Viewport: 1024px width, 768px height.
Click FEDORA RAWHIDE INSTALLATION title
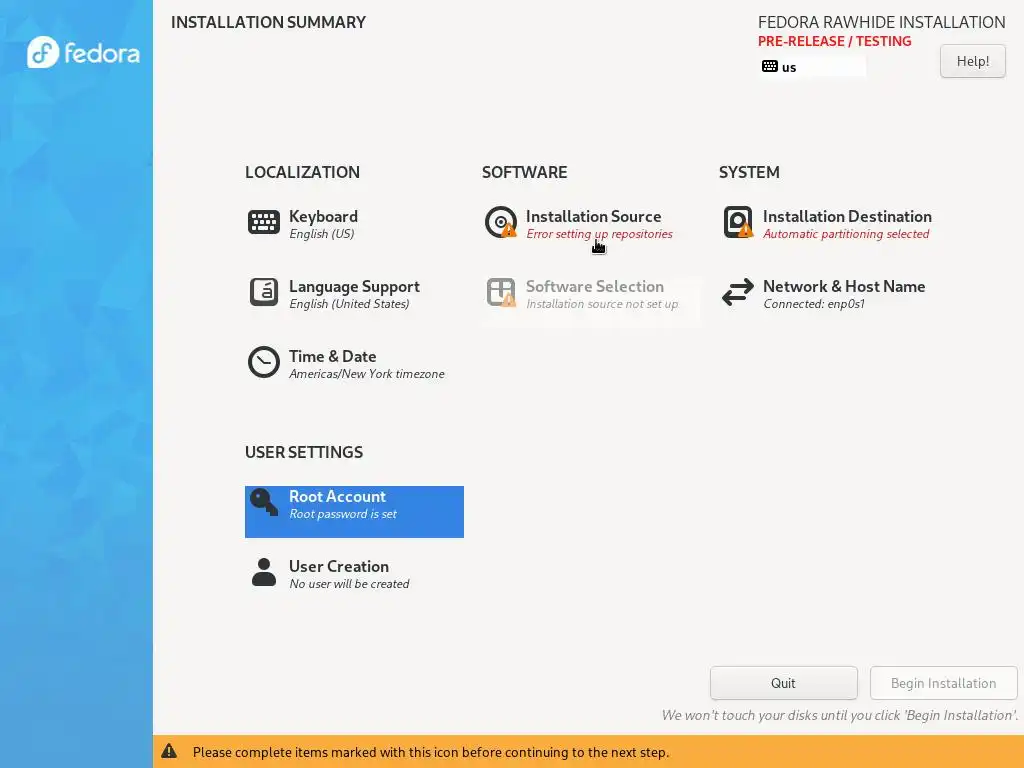(881, 22)
